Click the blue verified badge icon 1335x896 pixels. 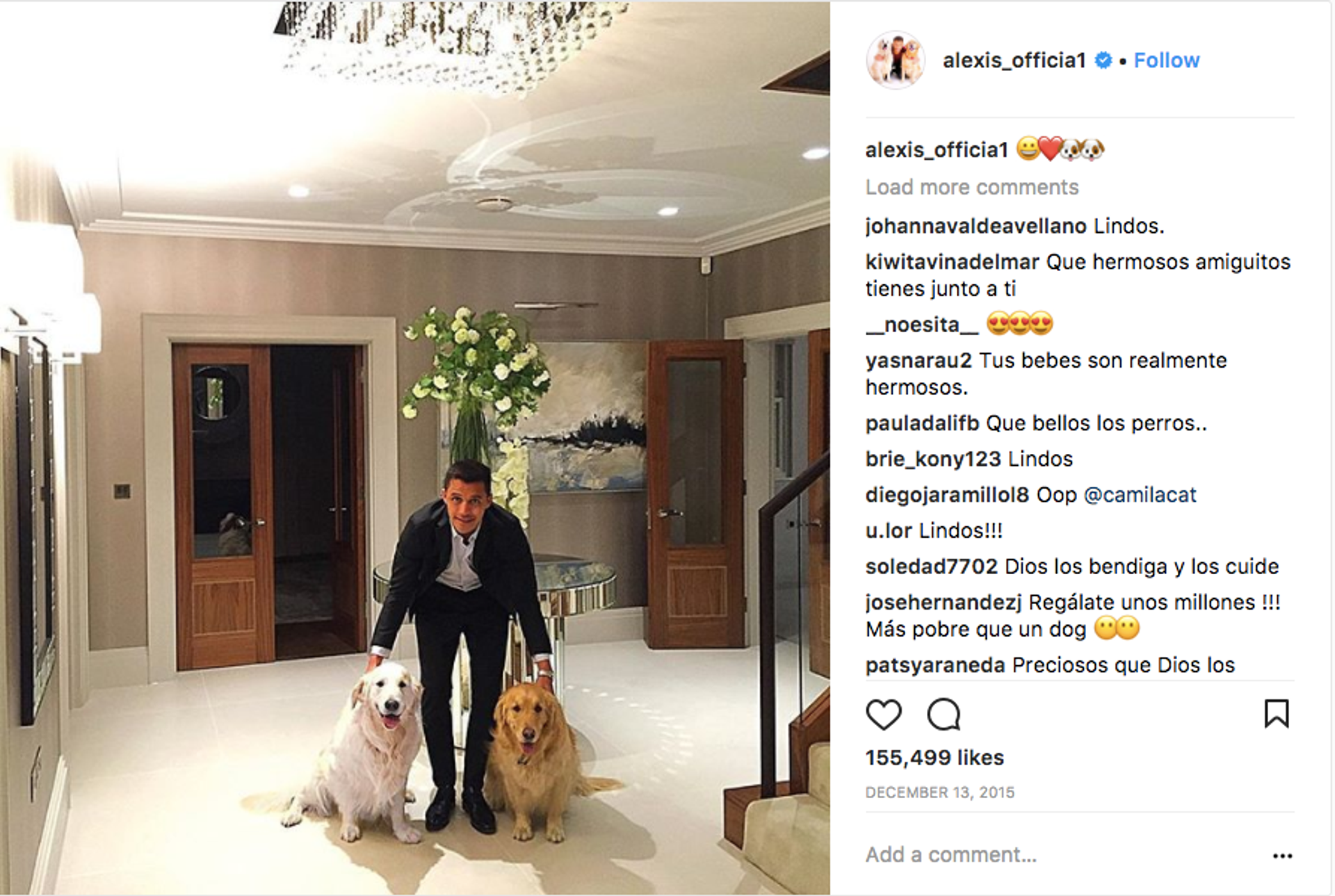click(x=1103, y=60)
